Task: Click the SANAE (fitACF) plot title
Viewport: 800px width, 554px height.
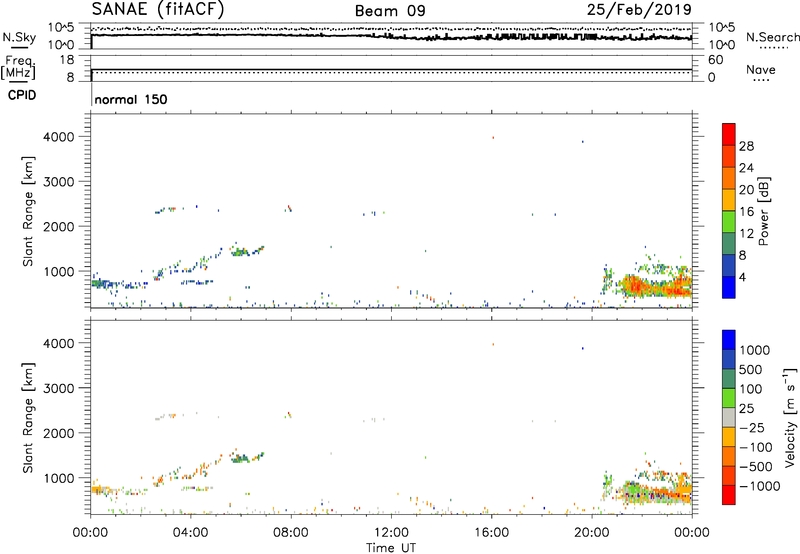Action: click(x=158, y=9)
